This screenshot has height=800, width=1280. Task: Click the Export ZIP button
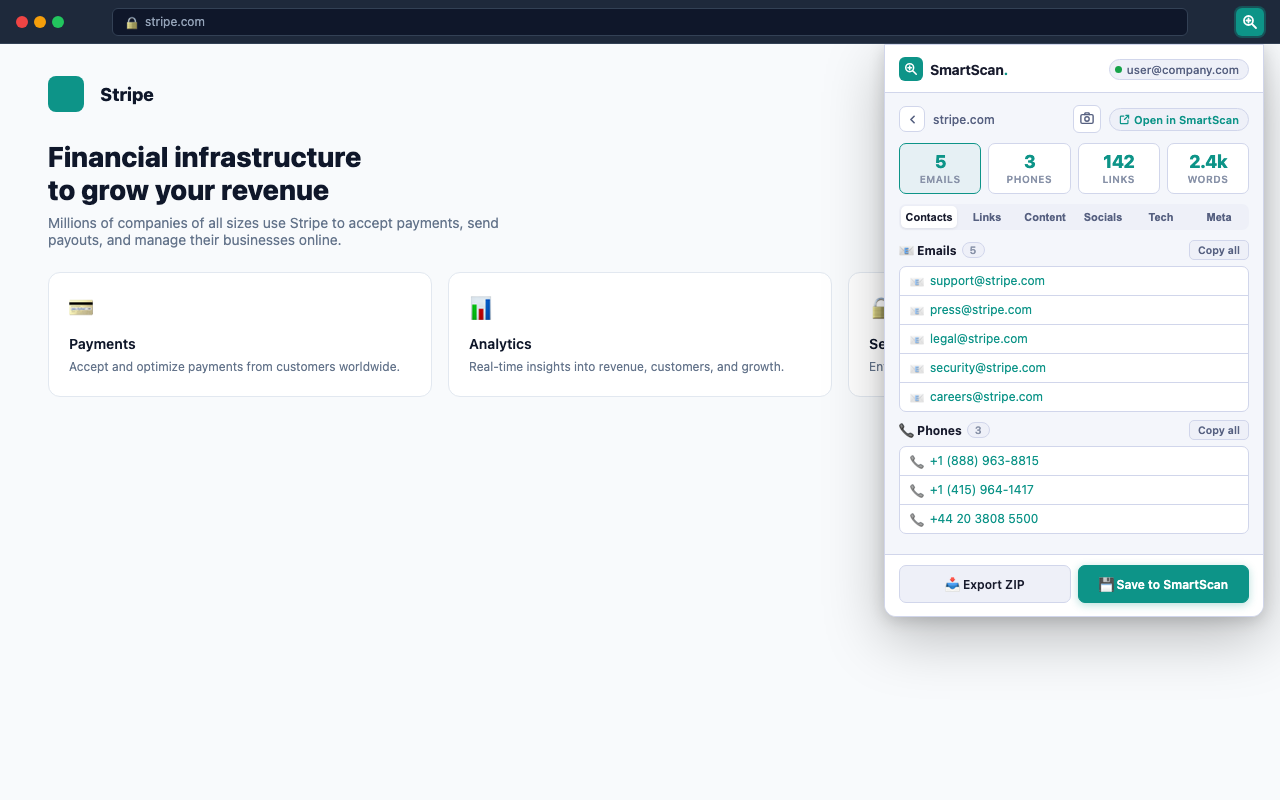pos(985,584)
